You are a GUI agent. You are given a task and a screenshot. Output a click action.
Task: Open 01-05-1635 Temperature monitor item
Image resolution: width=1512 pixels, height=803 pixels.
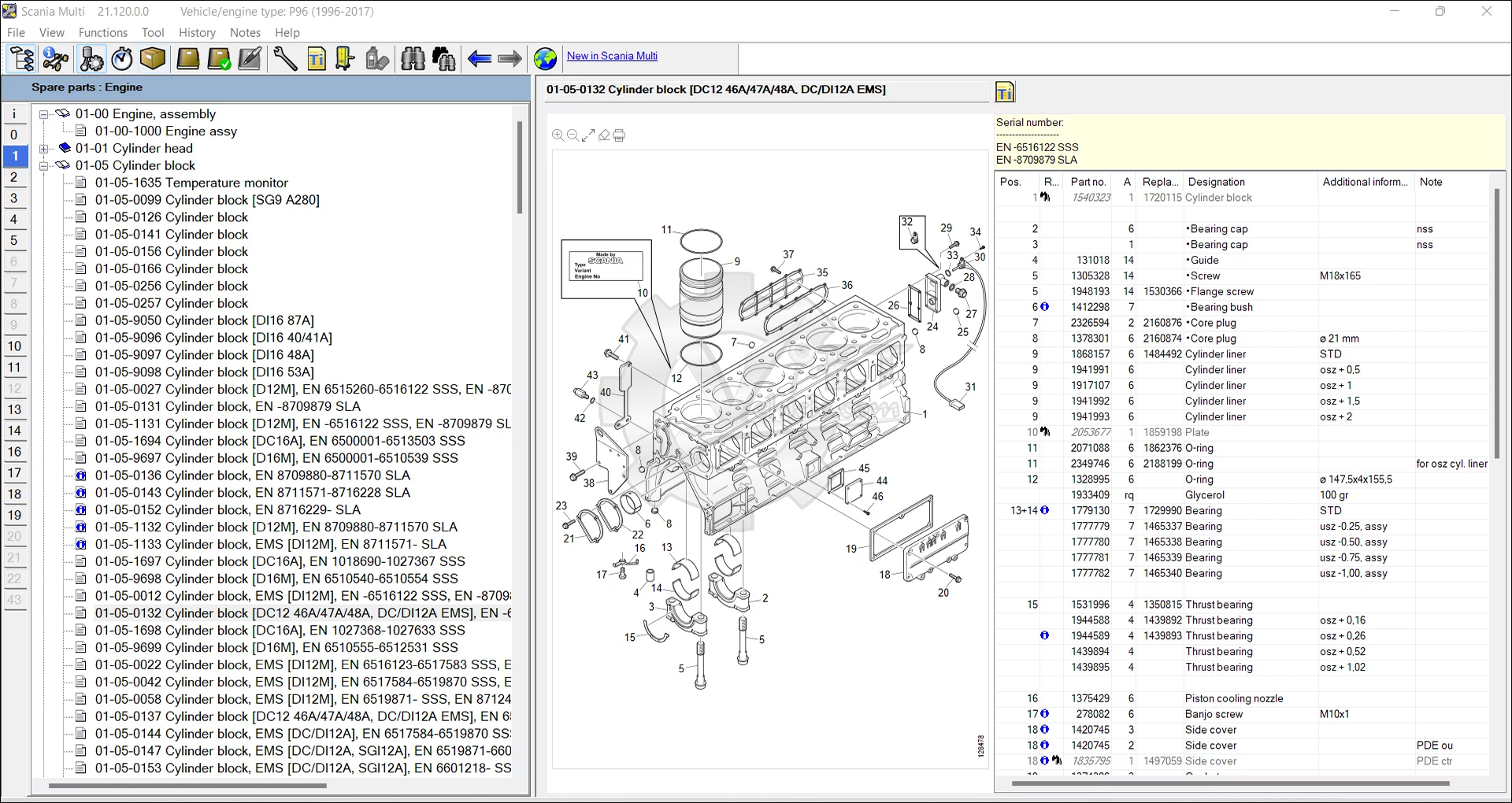tap(191, 183)
